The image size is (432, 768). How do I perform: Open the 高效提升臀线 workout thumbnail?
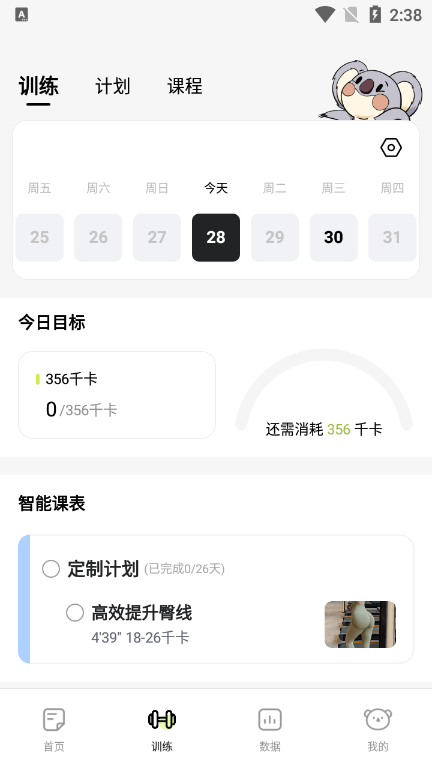point(360,624)
